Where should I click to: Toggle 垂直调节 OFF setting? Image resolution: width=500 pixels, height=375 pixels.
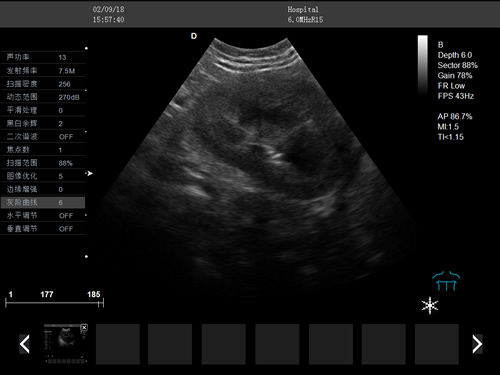click(x=66, y=229)
